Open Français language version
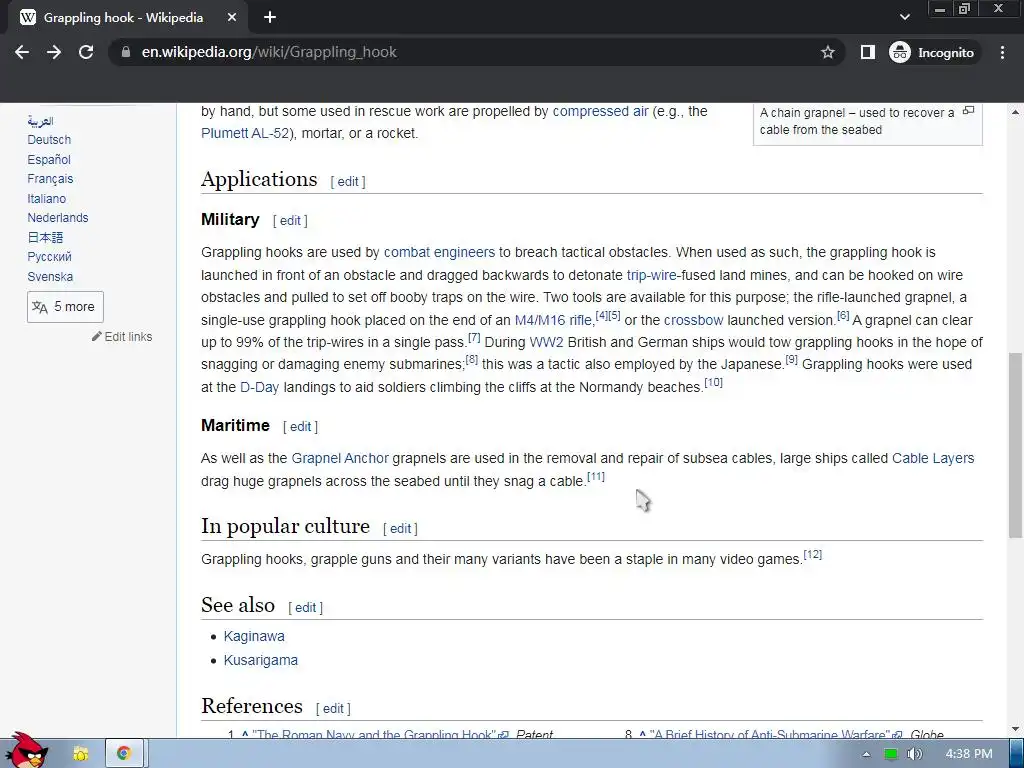The image size is (1024, 768). [x=50, y=179]
